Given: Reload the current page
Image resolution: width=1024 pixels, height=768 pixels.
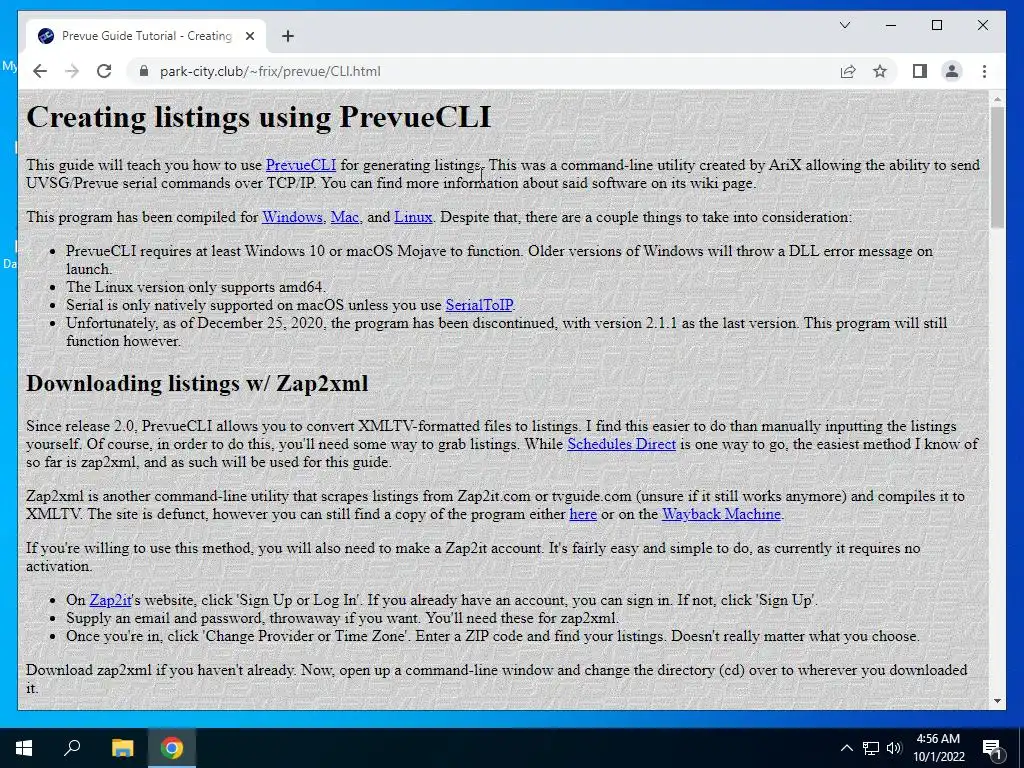Looking at the screenshot, I should [x=104, y=71].
